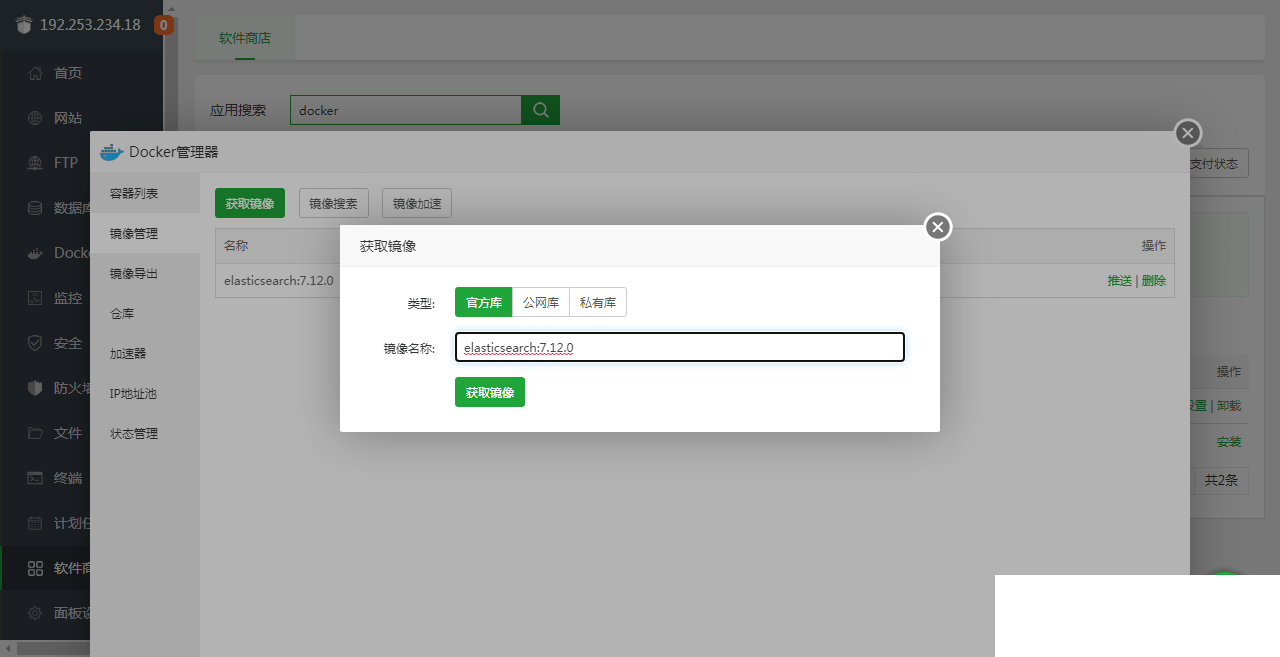Click the grid icon for software store

[x=35, y=568]
